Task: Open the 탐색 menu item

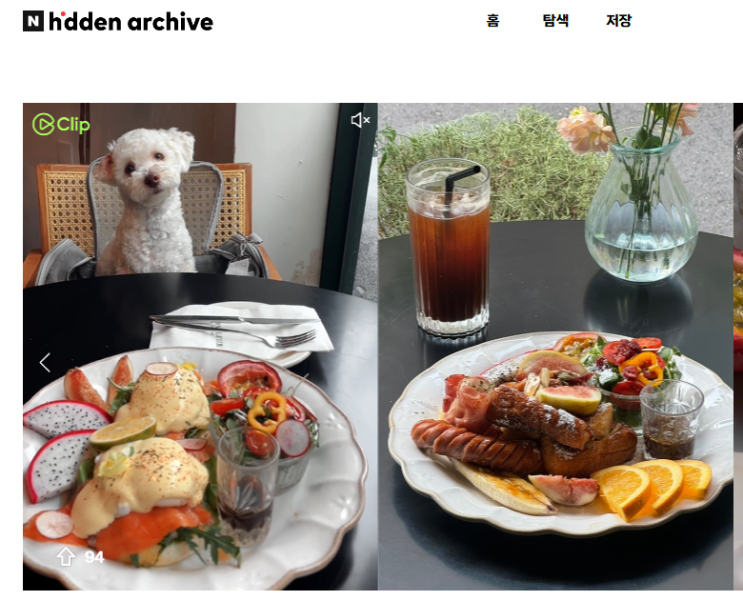Action: tap(555, 20)
